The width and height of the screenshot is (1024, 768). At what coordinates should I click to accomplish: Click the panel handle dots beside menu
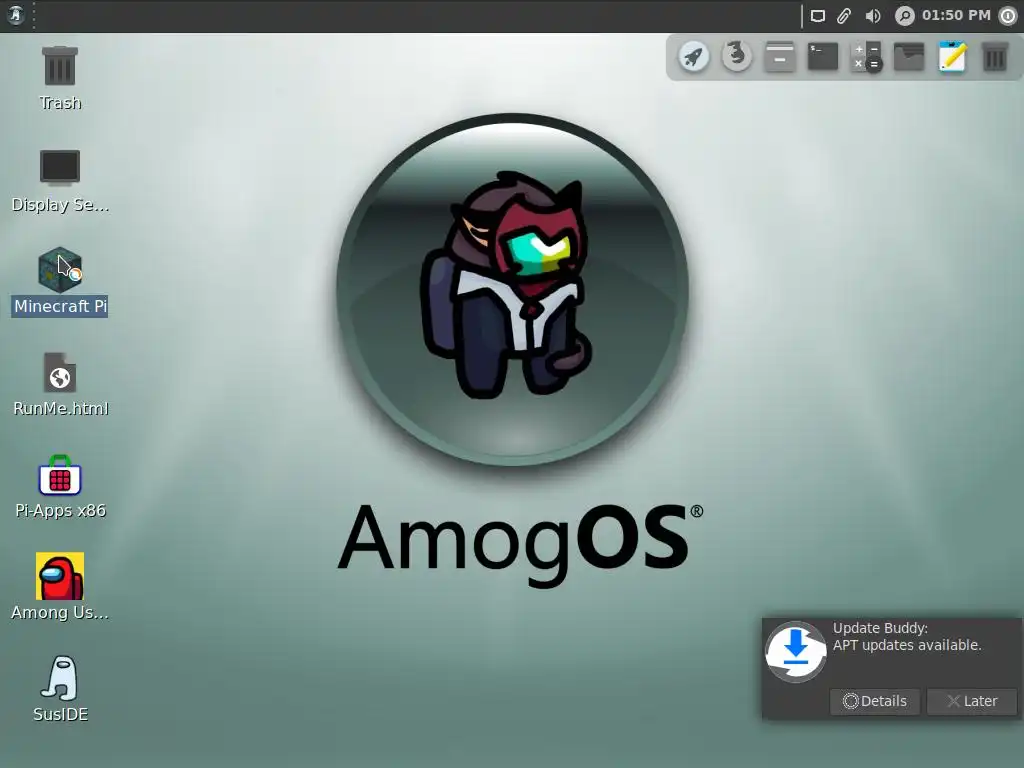coord(34,16)
